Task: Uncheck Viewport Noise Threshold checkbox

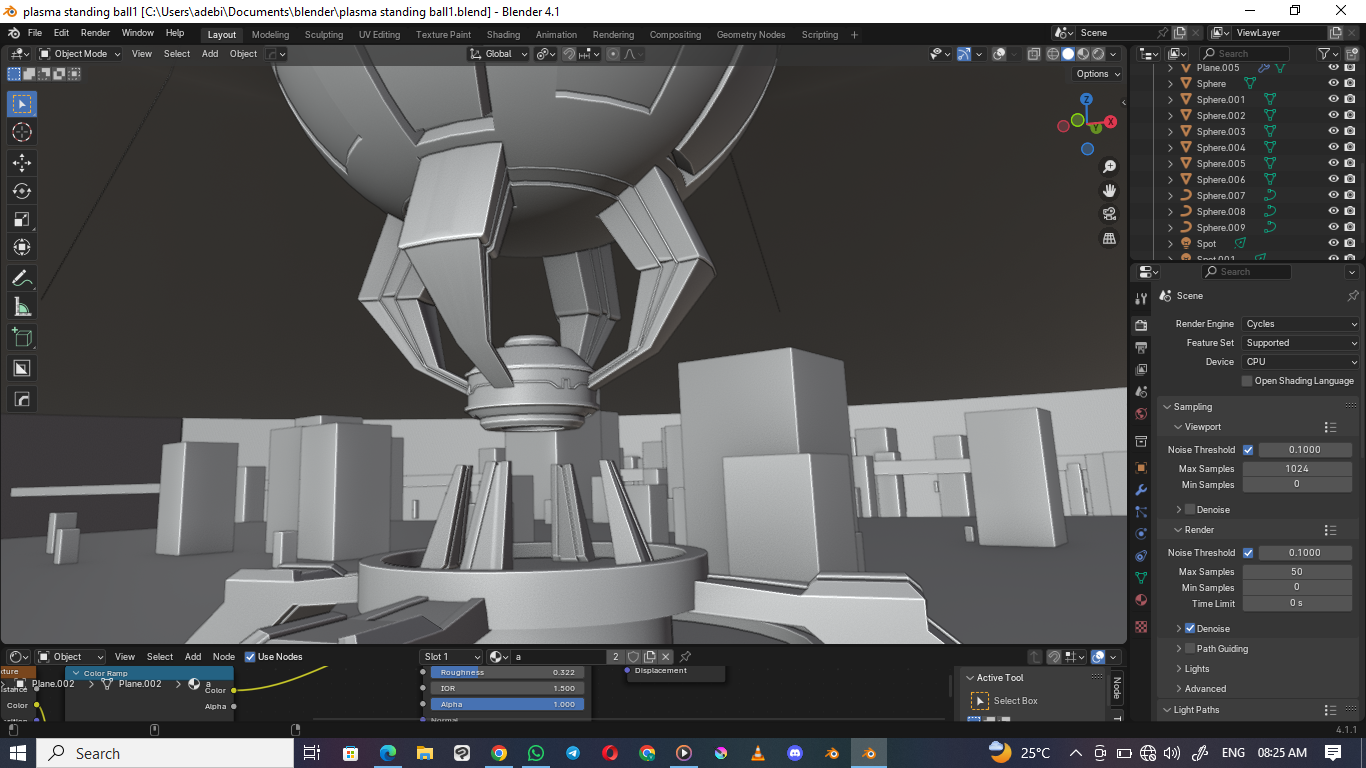Action: click(x=1248, y=450)
